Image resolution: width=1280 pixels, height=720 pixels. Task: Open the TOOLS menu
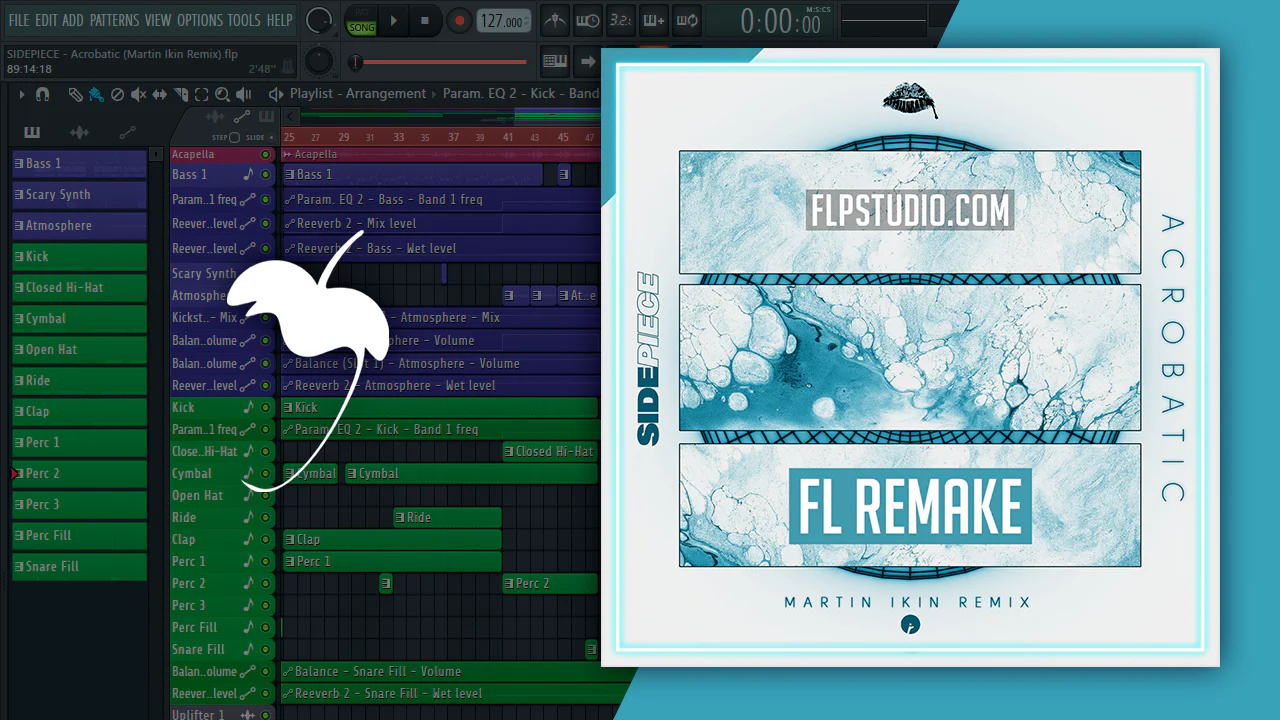click(x=244, y=20)
